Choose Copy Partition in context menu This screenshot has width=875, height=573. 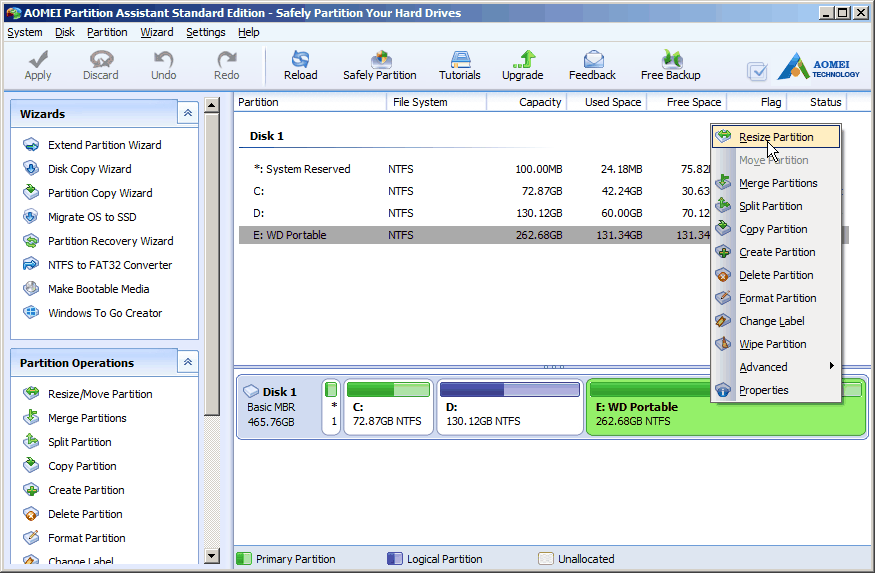click(776, 229)
